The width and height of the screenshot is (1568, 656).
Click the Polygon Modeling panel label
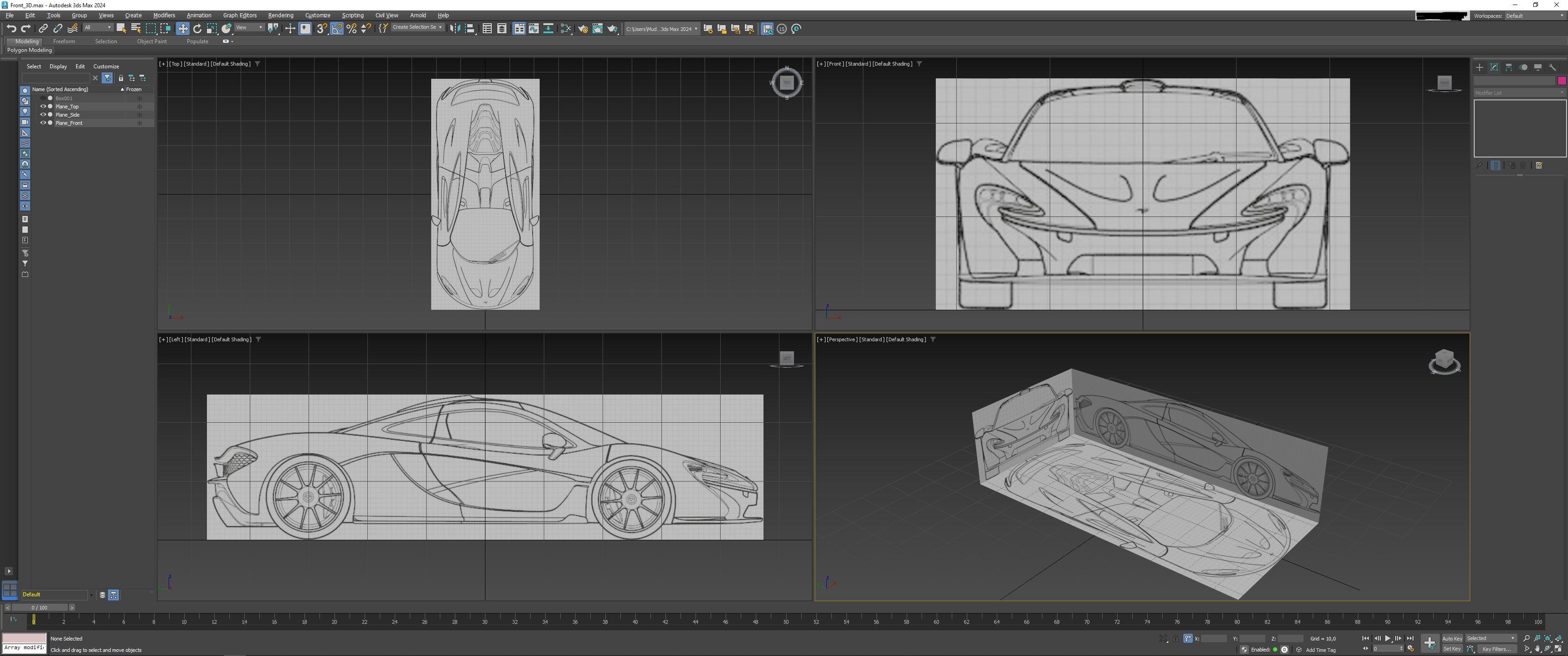point(29,50)
